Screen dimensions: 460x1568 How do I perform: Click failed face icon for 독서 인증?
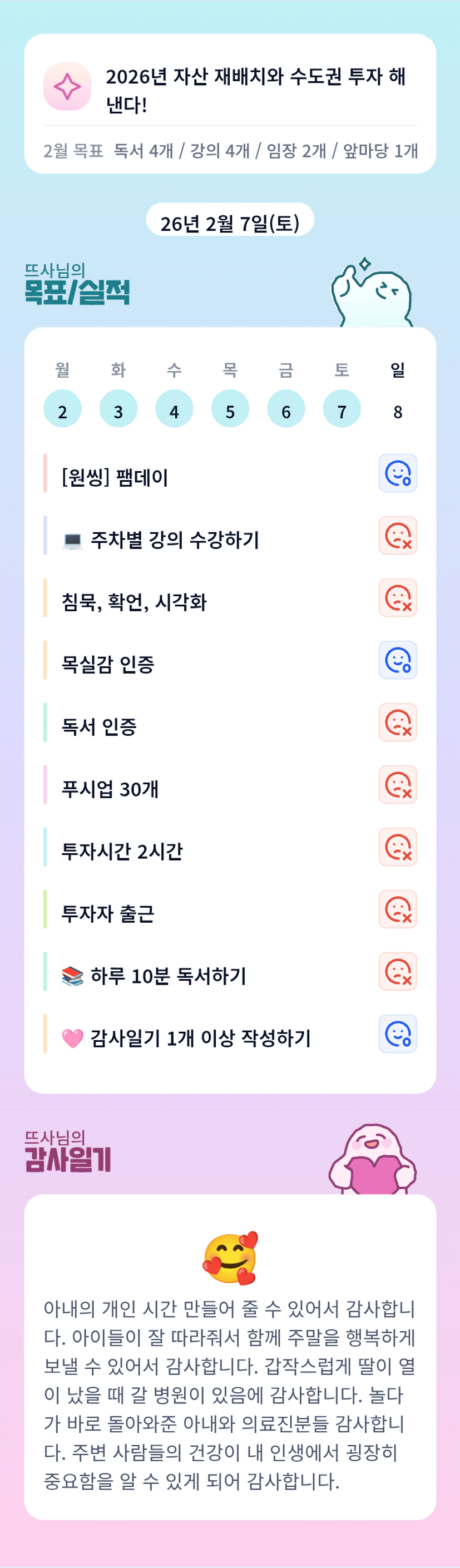pos(397,723)
